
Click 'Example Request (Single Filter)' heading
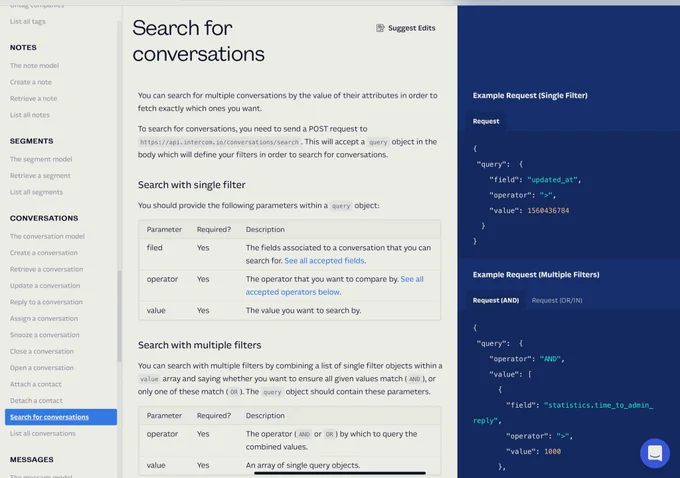530,96
